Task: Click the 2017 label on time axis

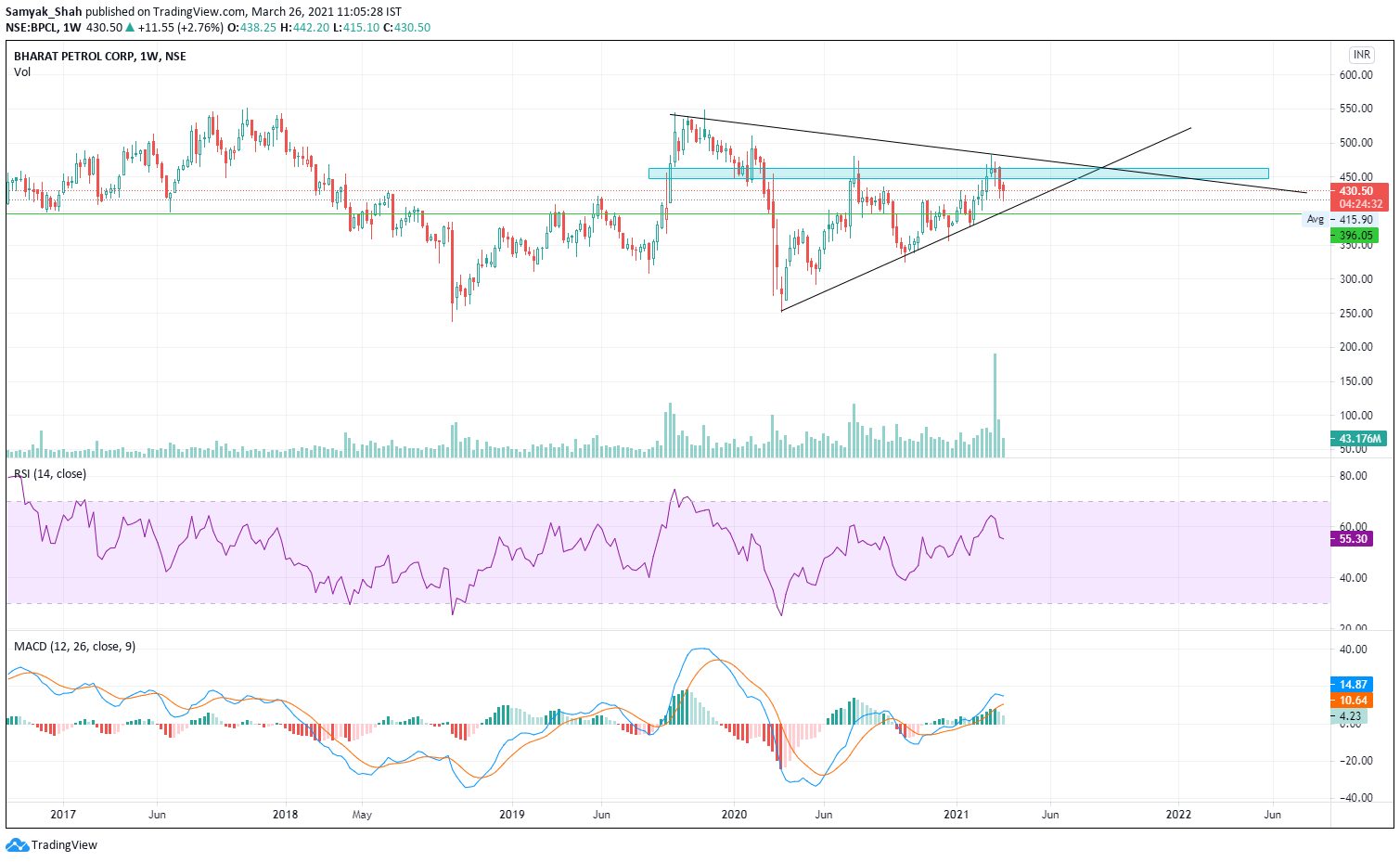Action: (63, 815)
